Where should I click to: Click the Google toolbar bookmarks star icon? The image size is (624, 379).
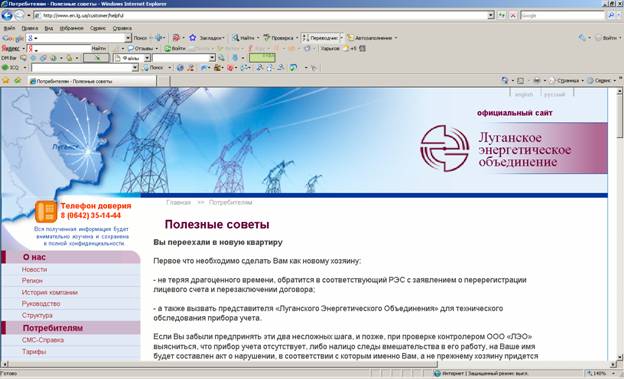pos(193,38)
